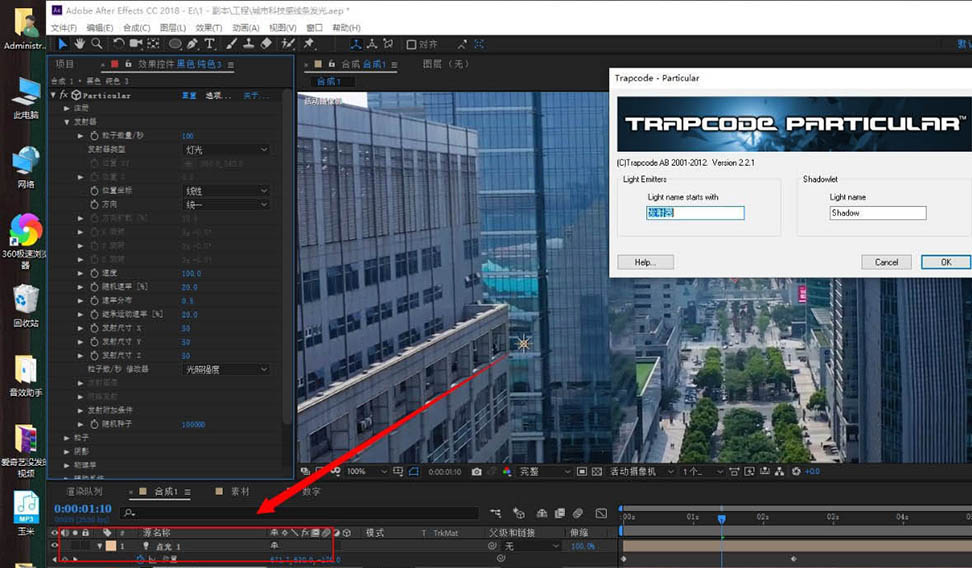Toggle stopwatch for 粒子数量/秒 property
The height and width of the screenshot is (568, 972).
(94, 135)
